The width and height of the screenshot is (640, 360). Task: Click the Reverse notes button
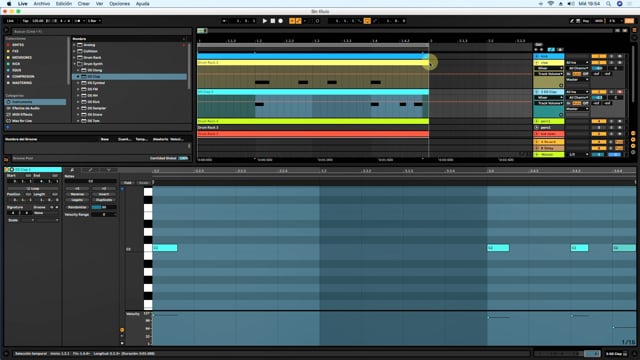tap(77, 194)
